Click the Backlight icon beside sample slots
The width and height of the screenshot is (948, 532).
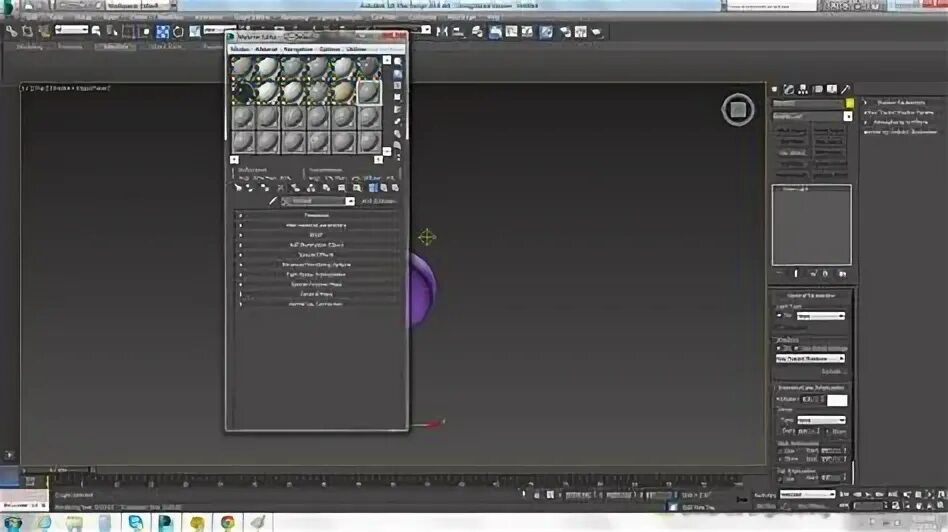point(398,74)
